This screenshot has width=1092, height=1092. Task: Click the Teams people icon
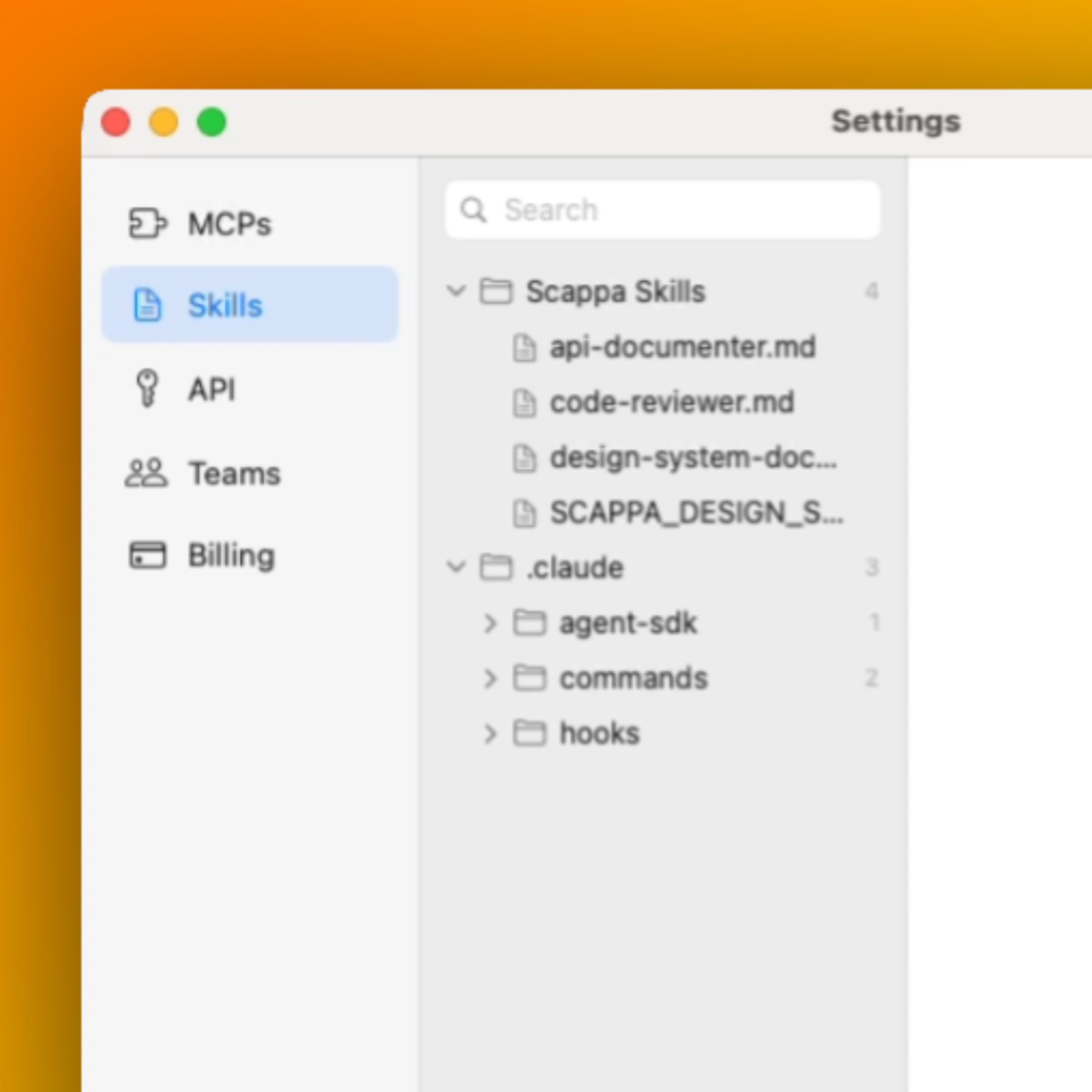pos(147,473)
